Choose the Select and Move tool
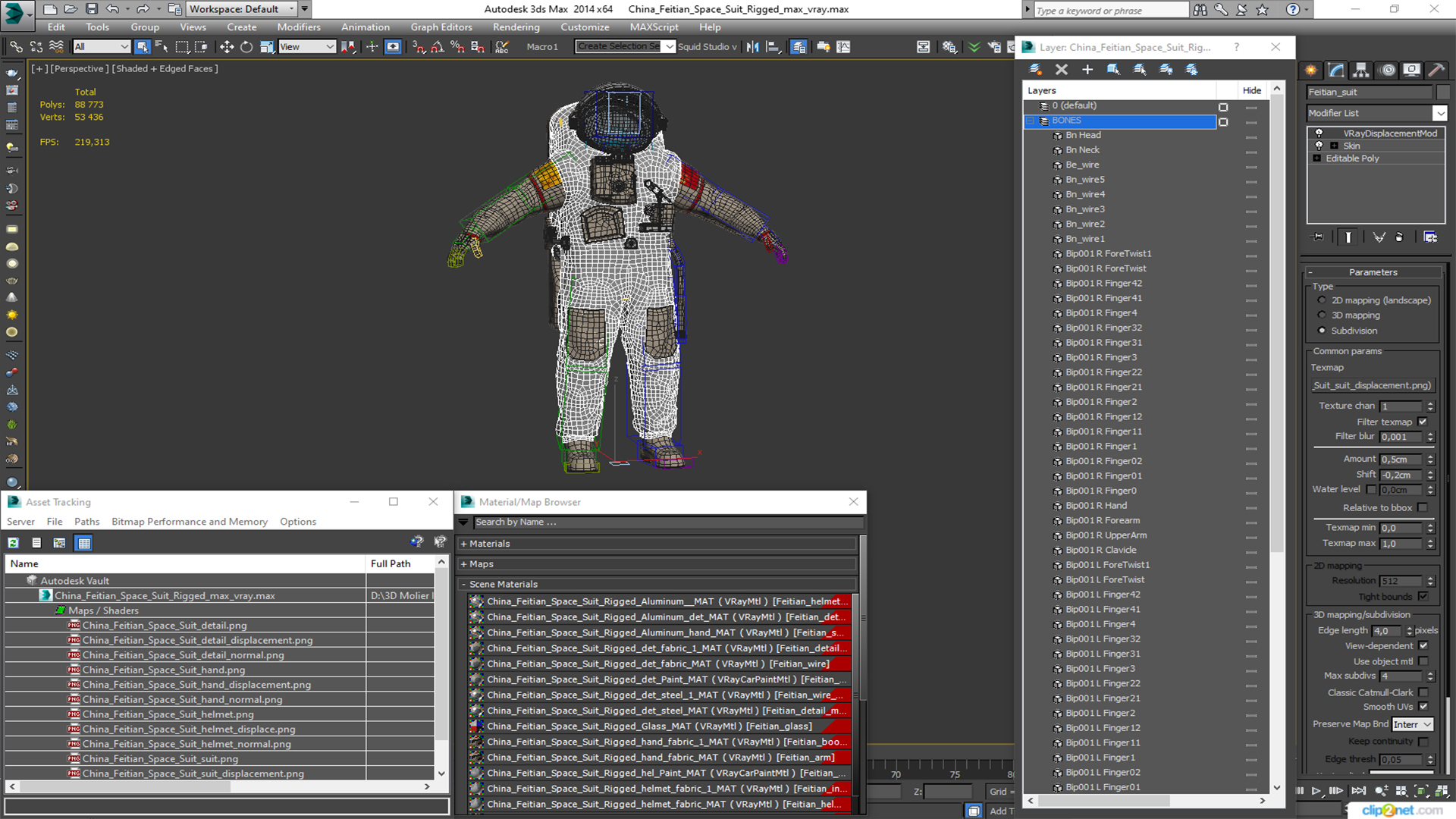The width and height of the screenshot is (1456, 819). click(x=227, y=47)
